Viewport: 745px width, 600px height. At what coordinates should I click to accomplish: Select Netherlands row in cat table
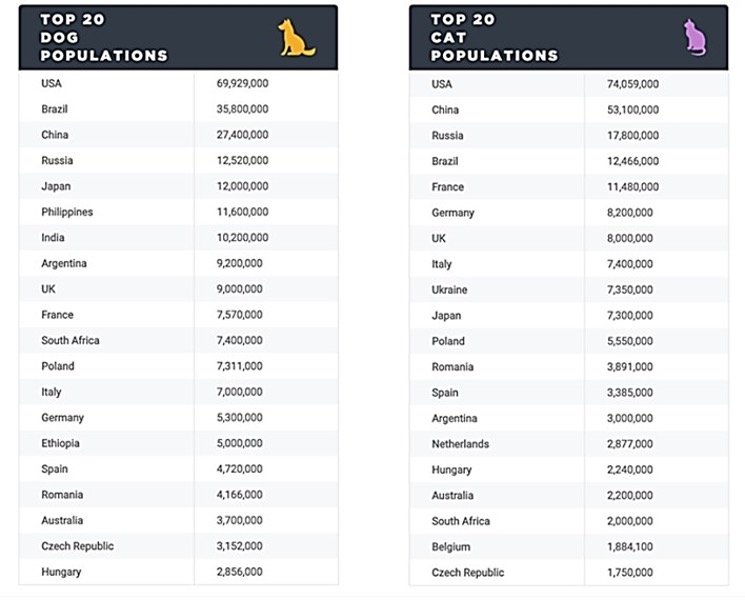coord(569,444)
